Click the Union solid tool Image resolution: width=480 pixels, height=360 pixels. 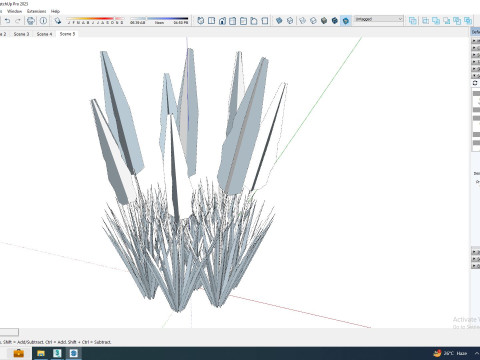436,21
